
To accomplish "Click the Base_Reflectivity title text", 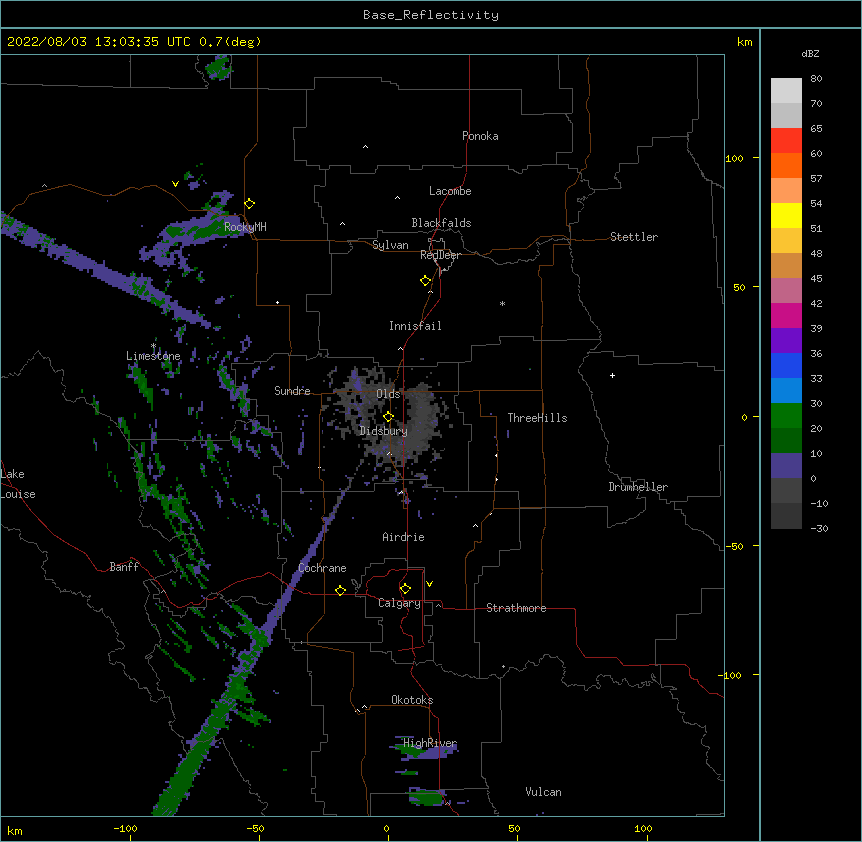I will [430, 15].
